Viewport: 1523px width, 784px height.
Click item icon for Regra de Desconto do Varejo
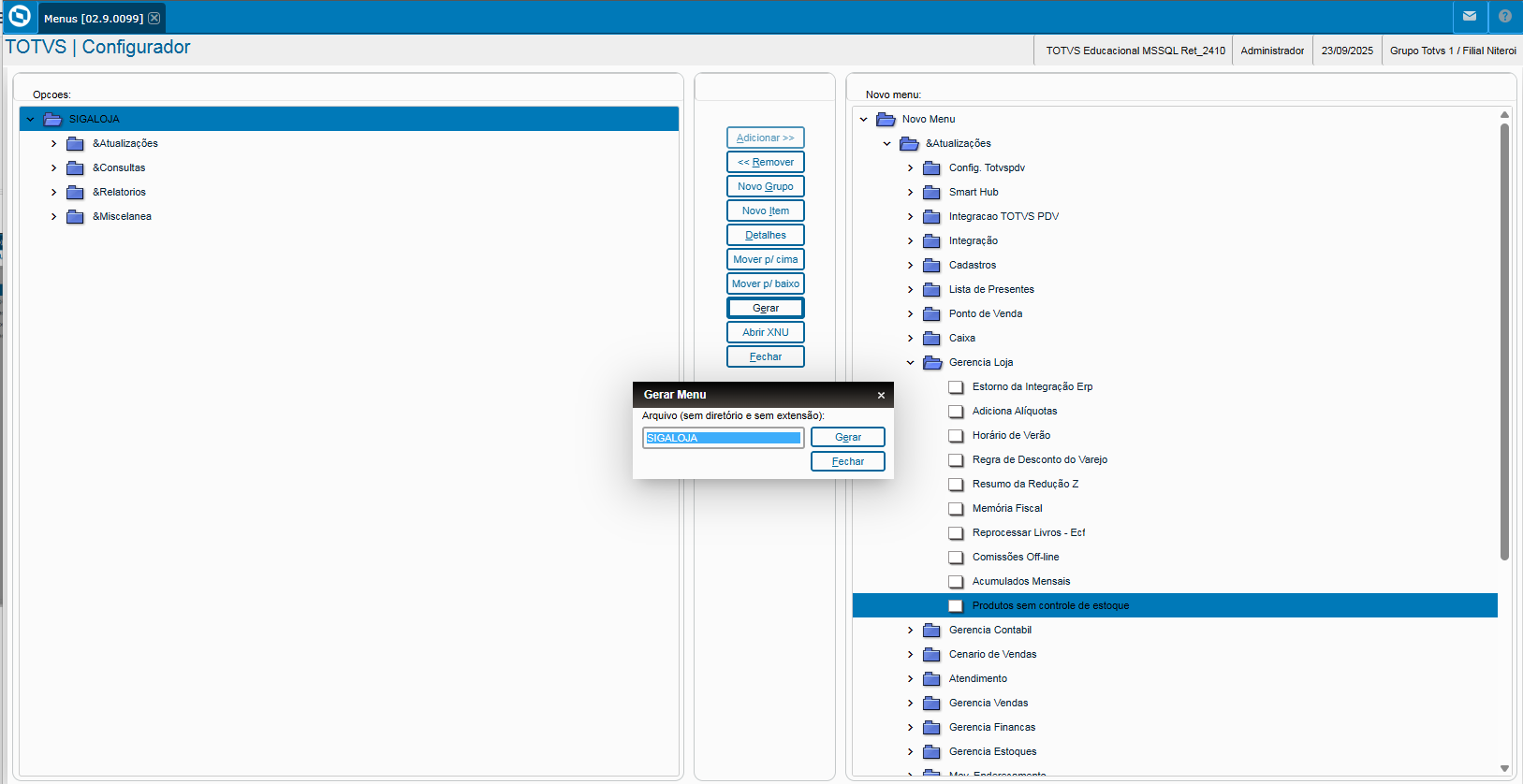tap(956, 460)
